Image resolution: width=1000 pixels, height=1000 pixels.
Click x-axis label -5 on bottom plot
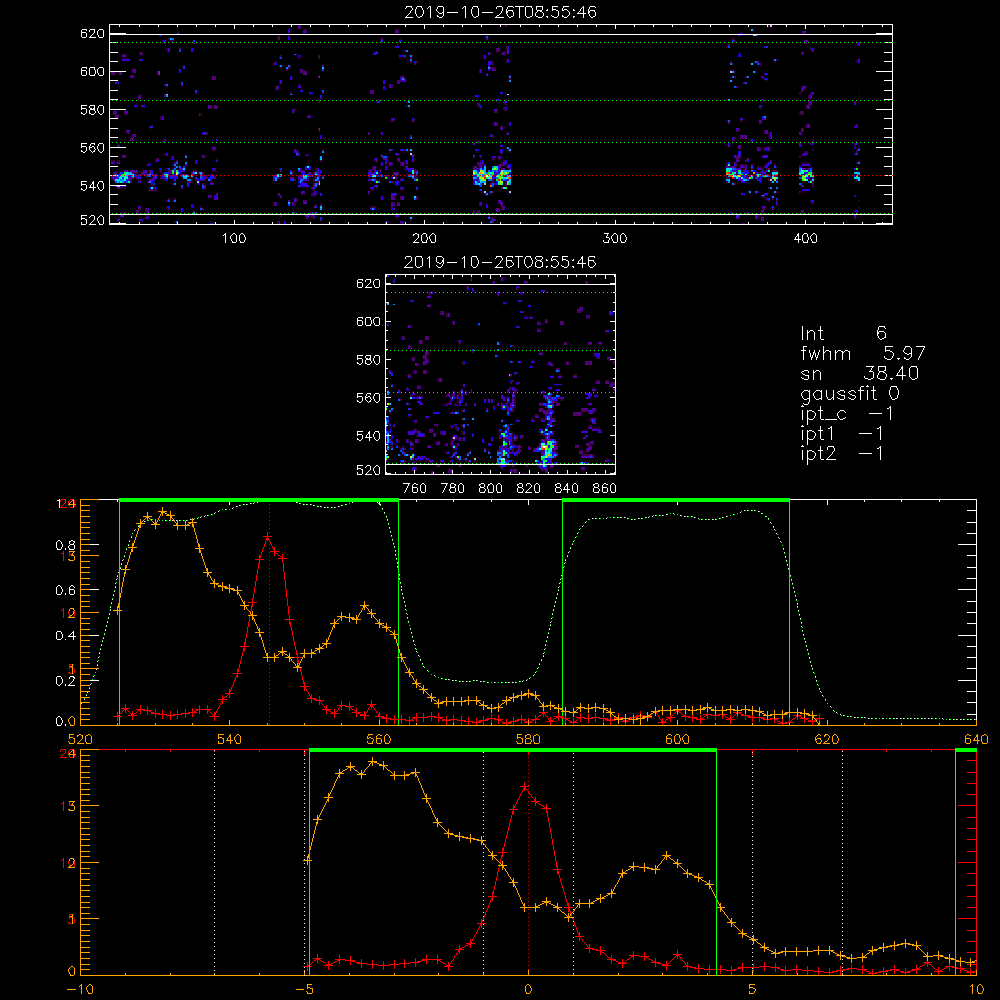click(304, 990)
